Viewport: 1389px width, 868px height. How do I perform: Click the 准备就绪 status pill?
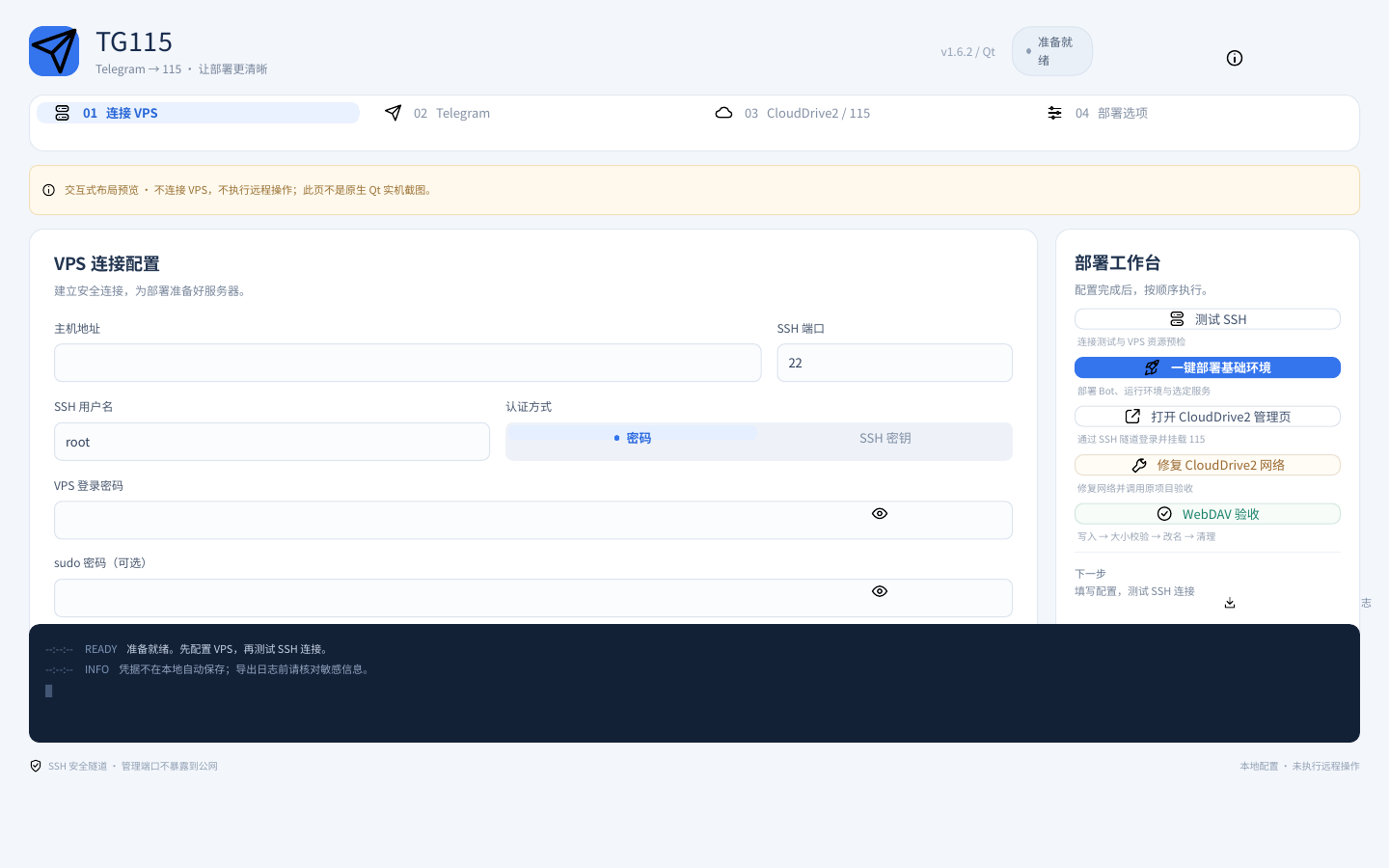(x=1051, y=51)
